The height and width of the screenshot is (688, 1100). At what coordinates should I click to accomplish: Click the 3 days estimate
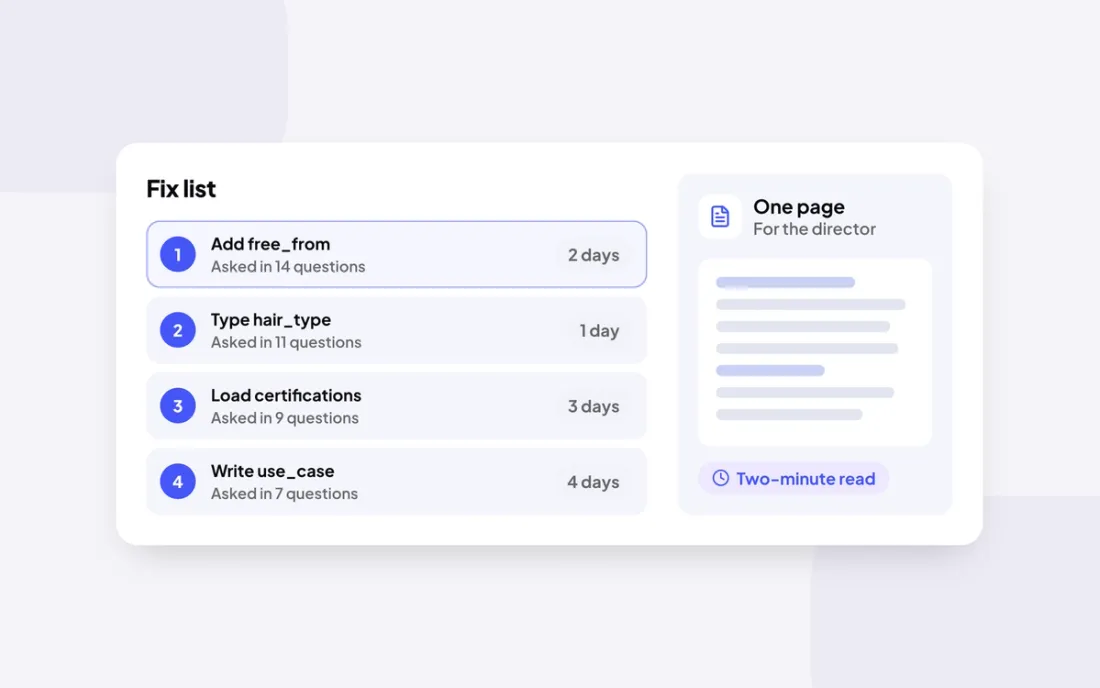(593, 406)
